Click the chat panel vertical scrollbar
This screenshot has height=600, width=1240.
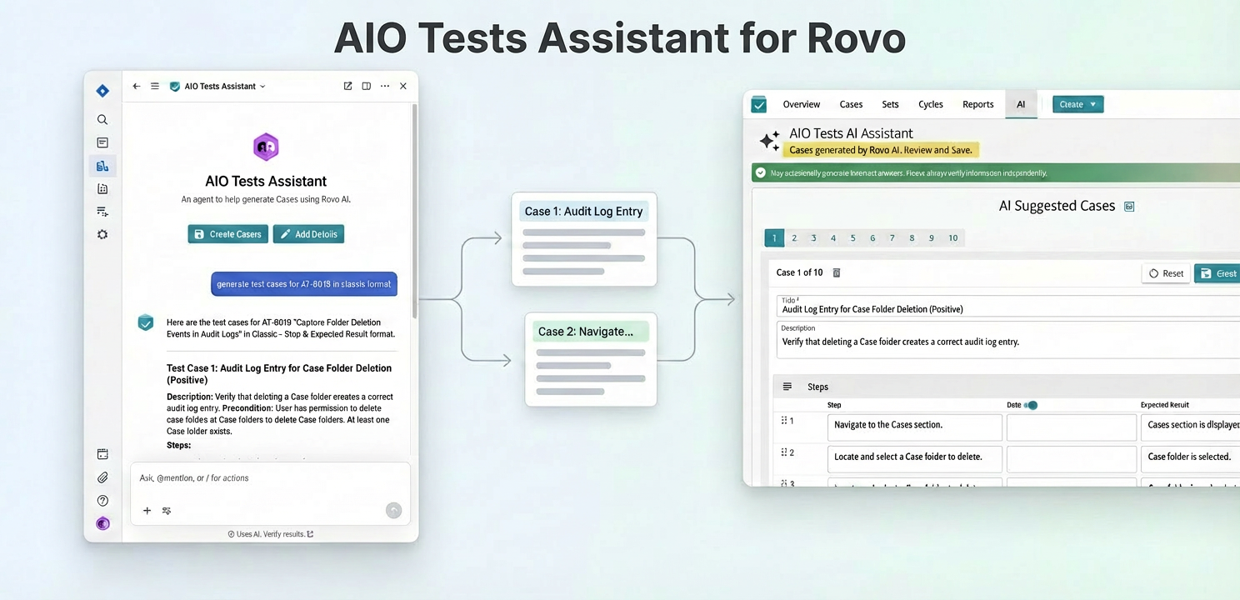tap(414, 210)
